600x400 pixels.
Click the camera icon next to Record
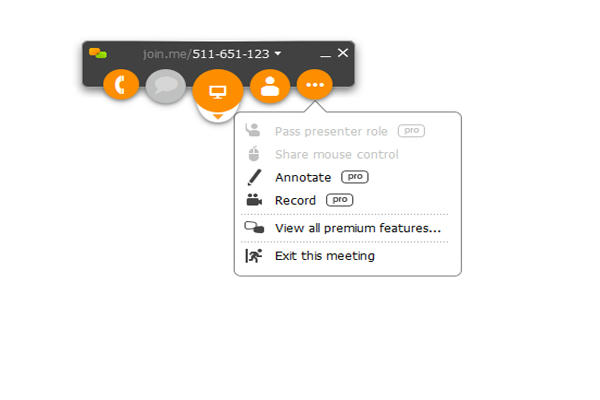tap(254, 200)
